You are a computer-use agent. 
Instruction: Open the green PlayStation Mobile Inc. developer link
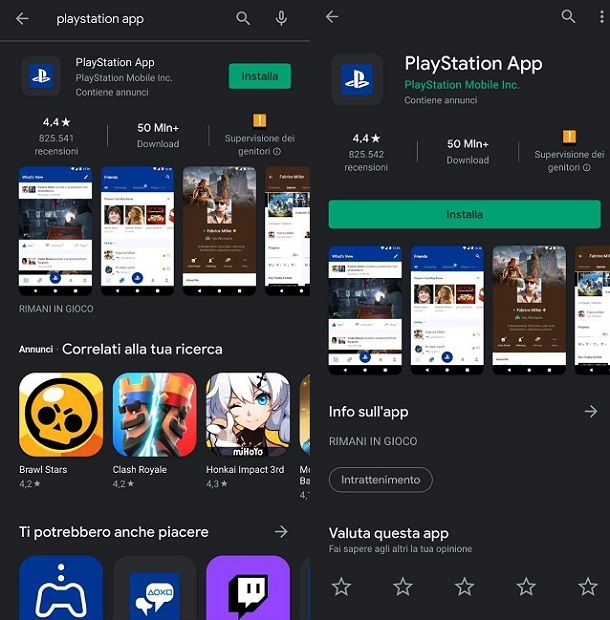461,85
